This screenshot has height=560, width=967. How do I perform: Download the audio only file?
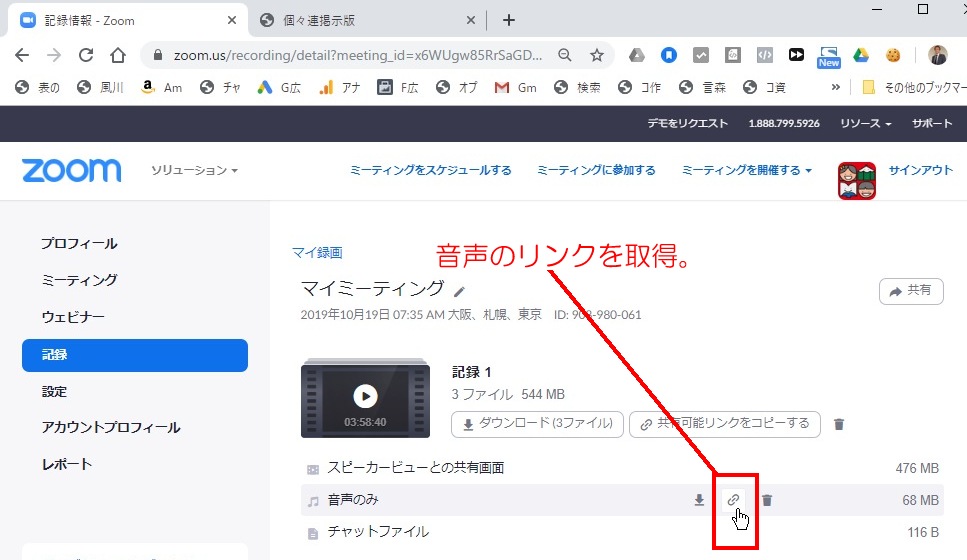coord(699,500)
